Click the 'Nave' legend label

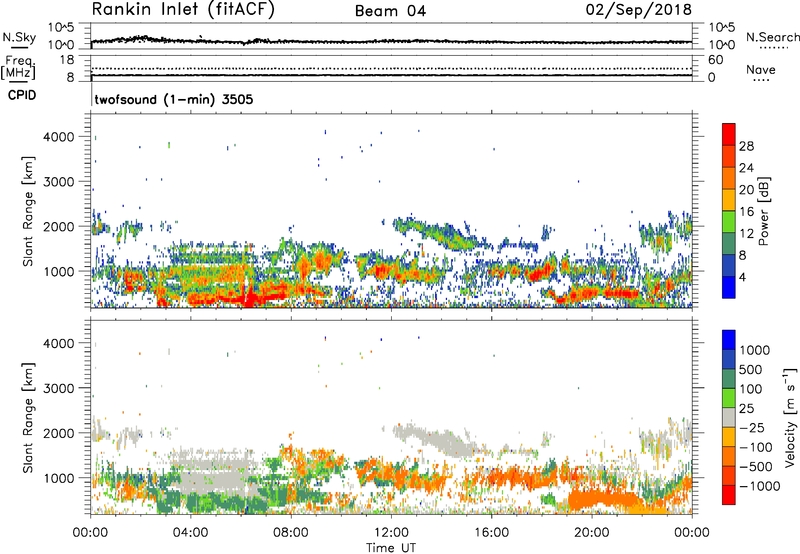[761, 70]
